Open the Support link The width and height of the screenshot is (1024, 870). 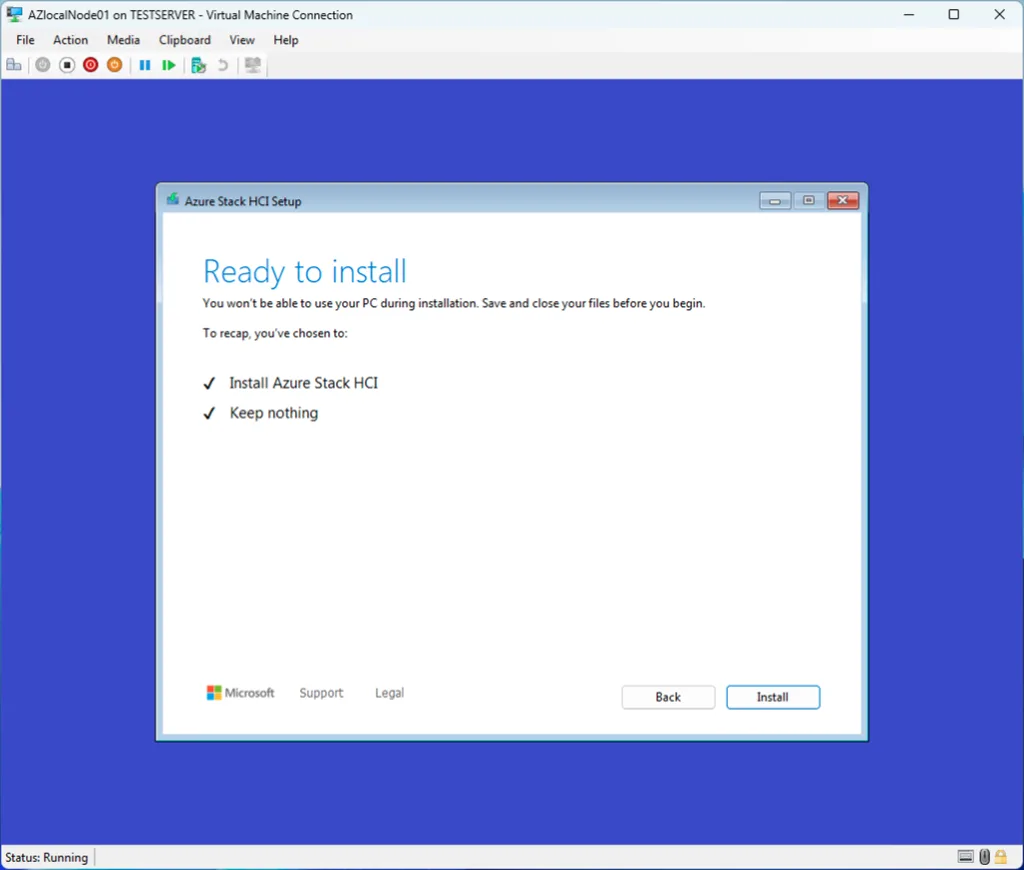(x=321, y=693)
